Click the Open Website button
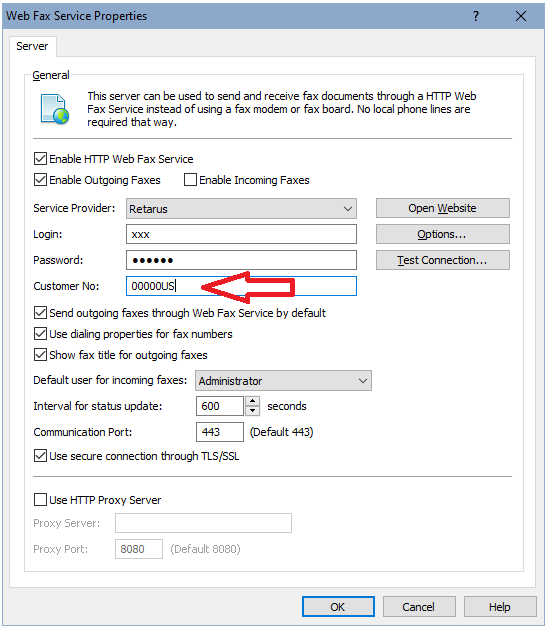This screenshot has height=629, width=548. pyautogui.click(x=442, y=208)
